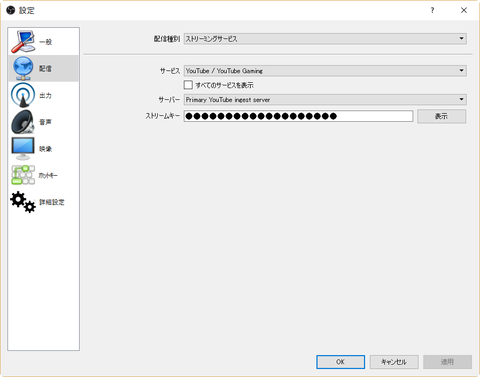The image size is (480, 377).
Task: Click the 映像 label in sidebar
Action: coord(46,149)
